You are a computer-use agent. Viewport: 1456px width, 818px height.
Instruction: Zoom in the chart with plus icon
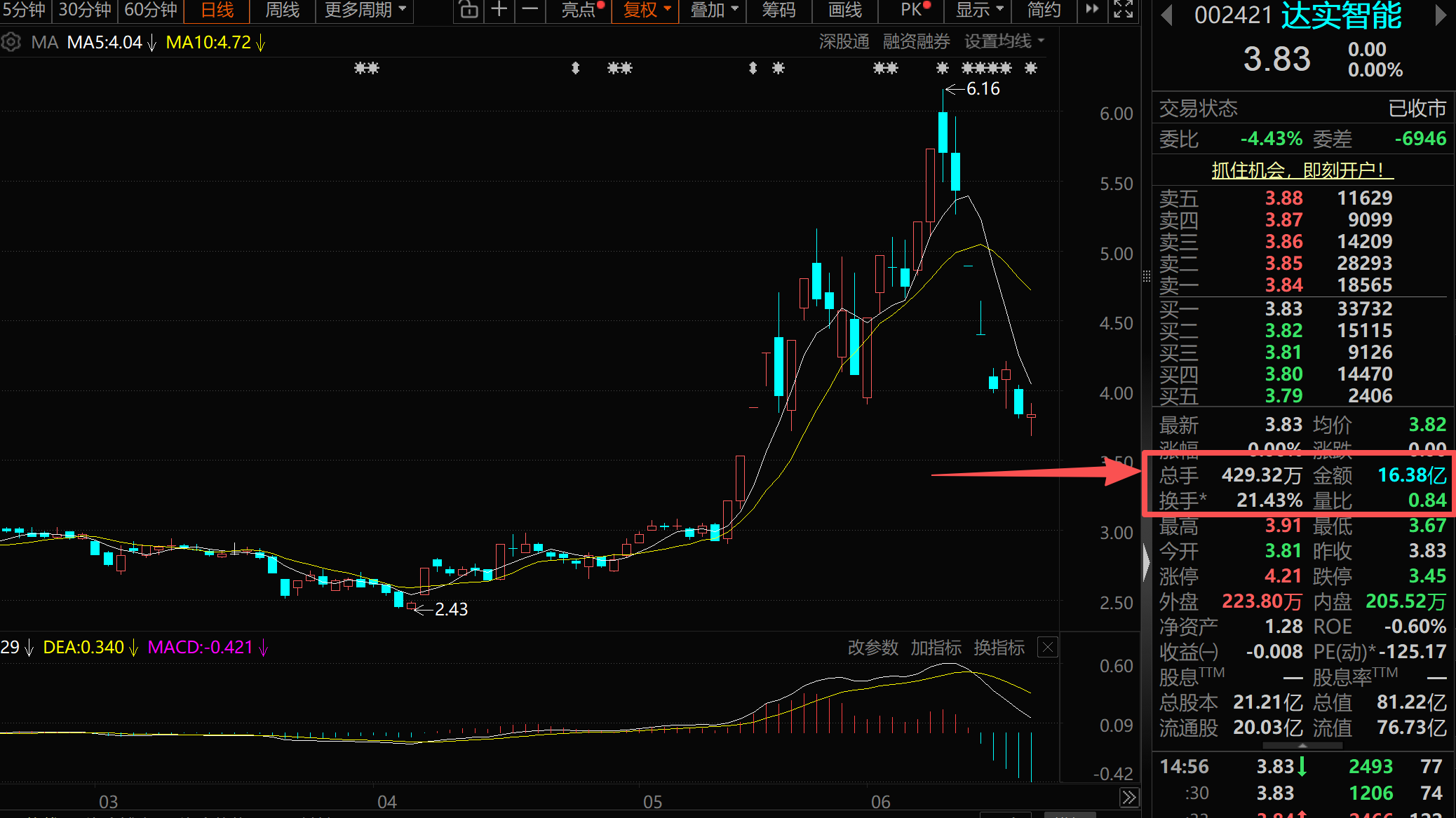point(499,10)
